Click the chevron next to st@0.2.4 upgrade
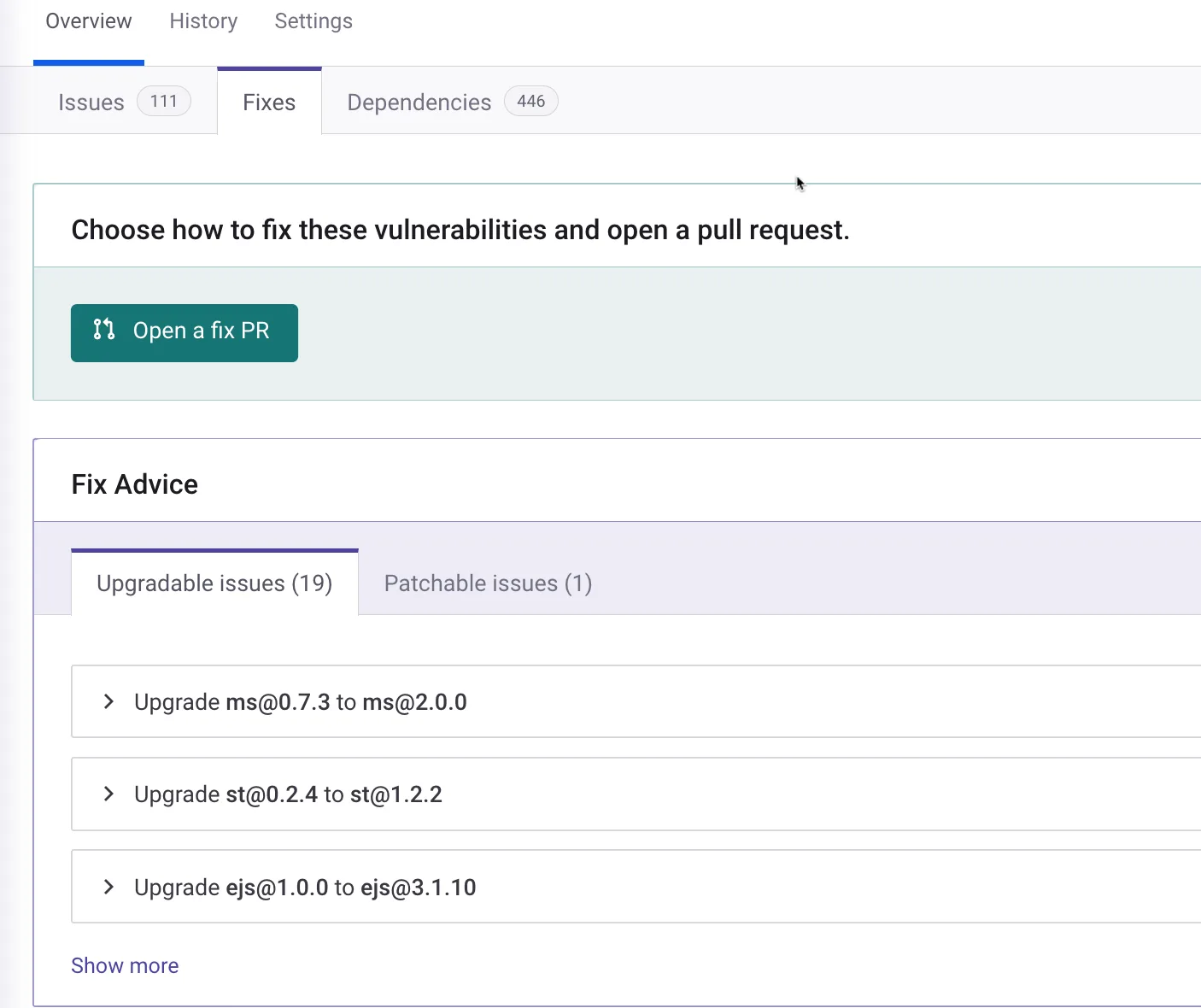 click(108, 794)
